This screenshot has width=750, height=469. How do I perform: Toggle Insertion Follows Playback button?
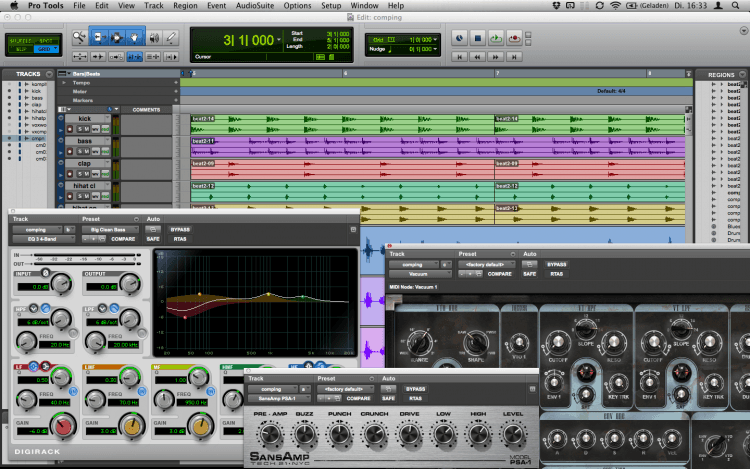171,57
